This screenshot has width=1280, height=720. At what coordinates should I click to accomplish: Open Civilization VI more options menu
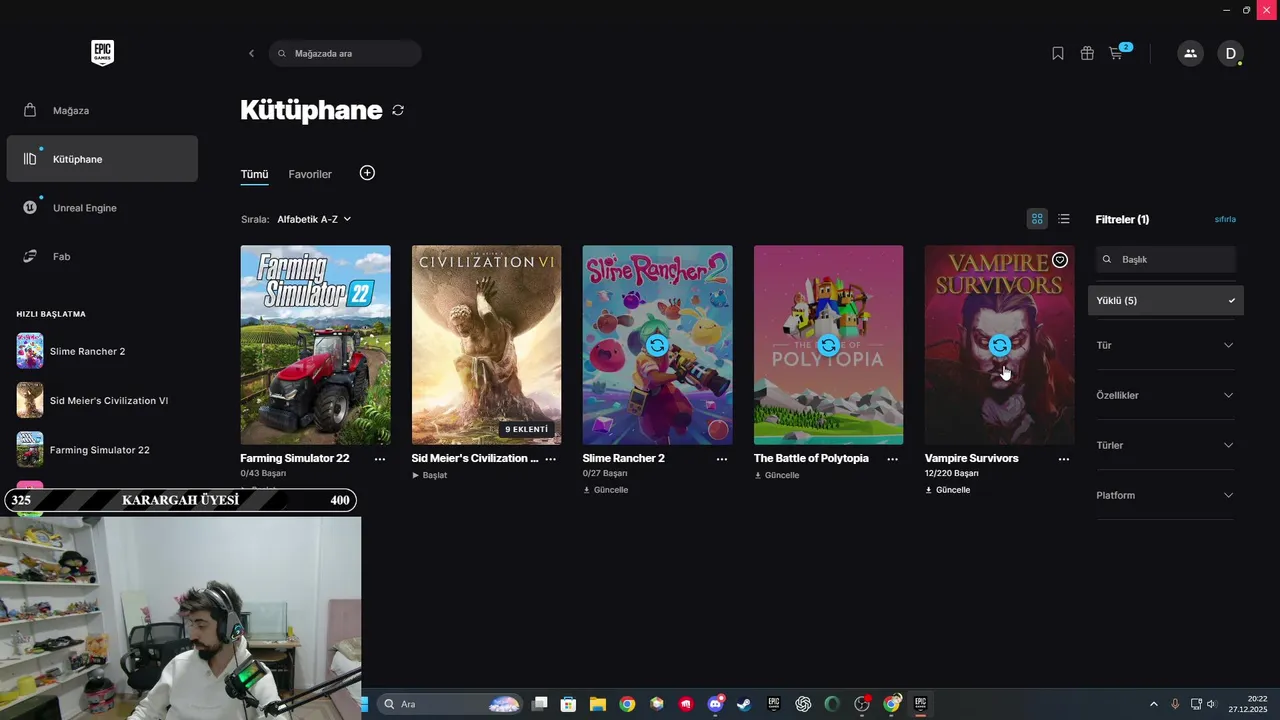pyautogui.click(x=551, y=459)
